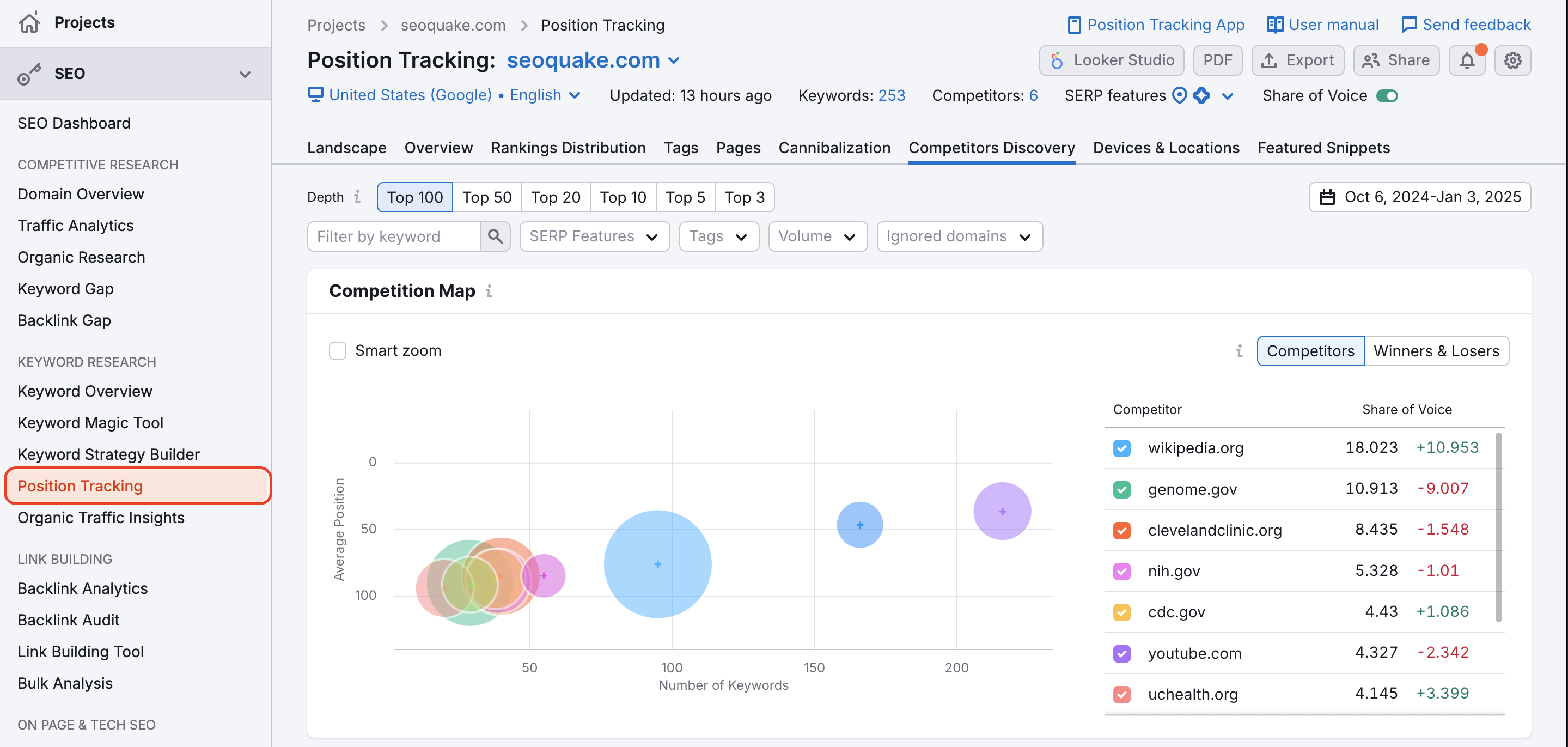This screenshot has width=1568, height=747.
Task: Expand the Volume filter dropdown
Action: (x=815, y=236)
